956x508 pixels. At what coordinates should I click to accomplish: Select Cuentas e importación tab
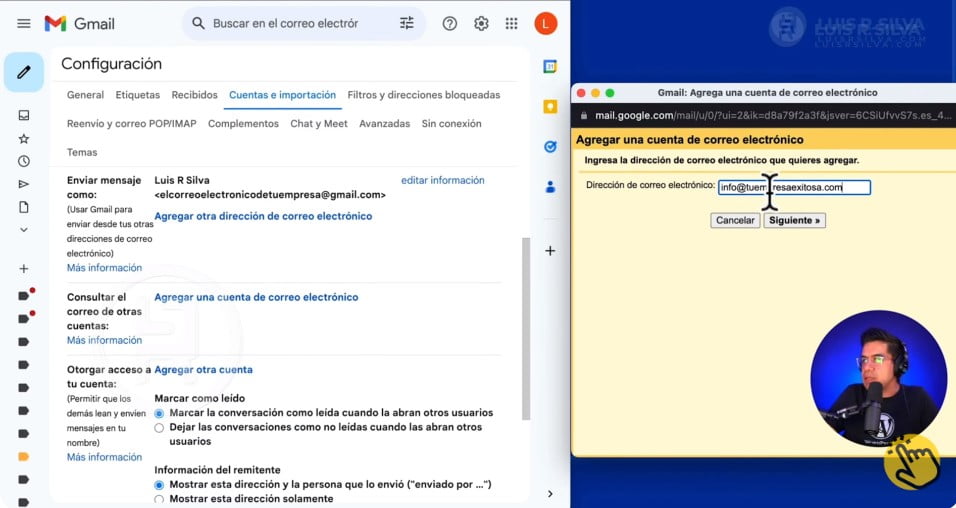(282, 95)
